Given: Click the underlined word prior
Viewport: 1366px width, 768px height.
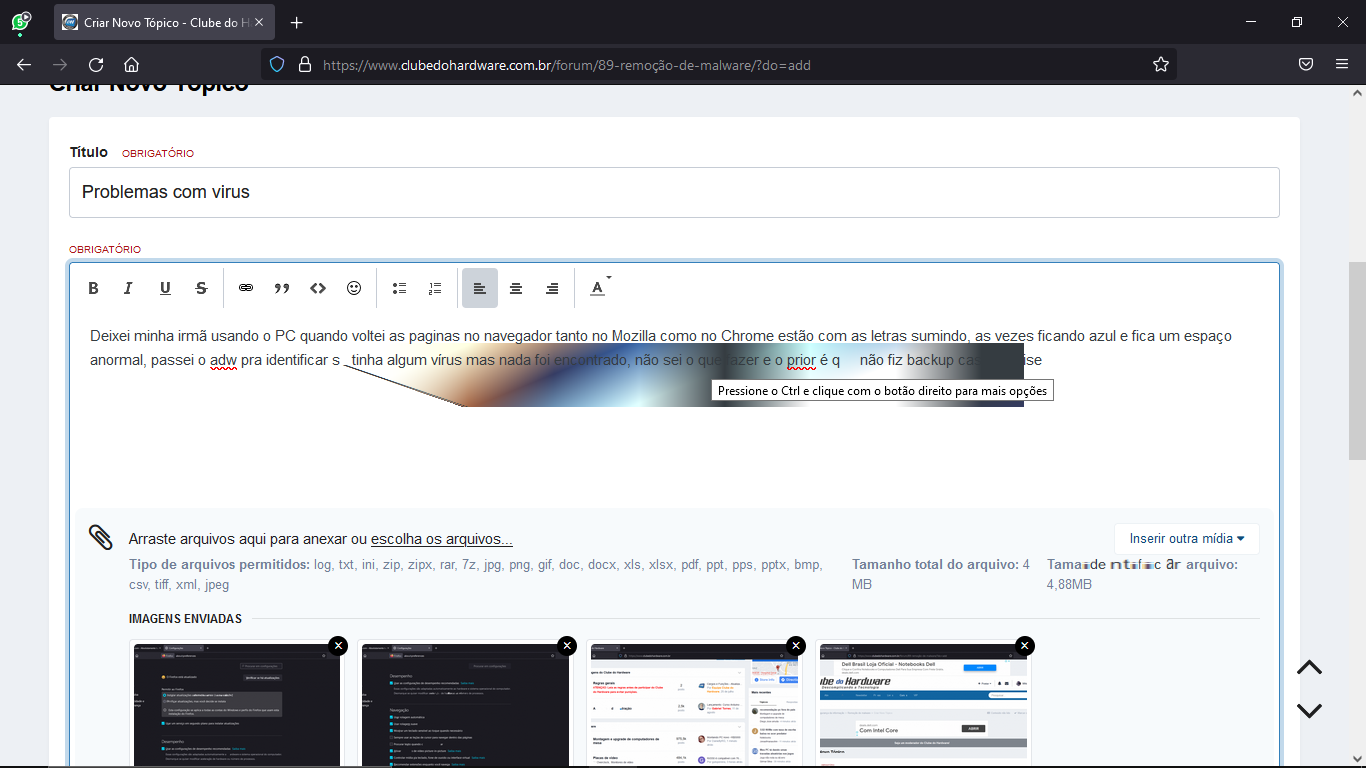Looking at the screenshot, I should coord(802,360).
